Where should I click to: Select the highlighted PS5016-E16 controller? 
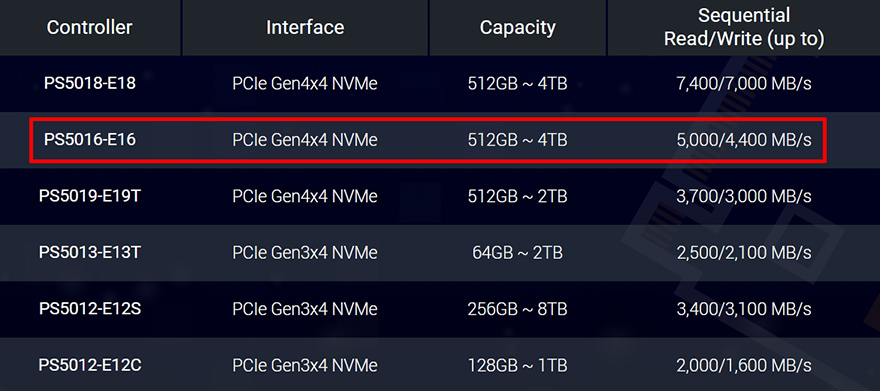90,140
